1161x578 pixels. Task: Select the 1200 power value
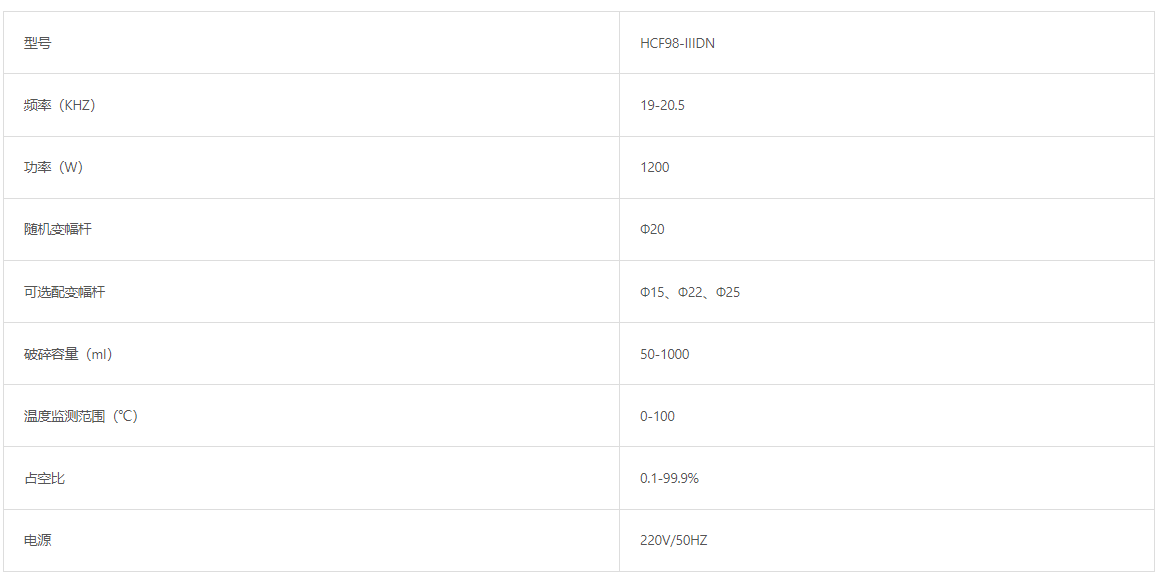click(655, 167)
